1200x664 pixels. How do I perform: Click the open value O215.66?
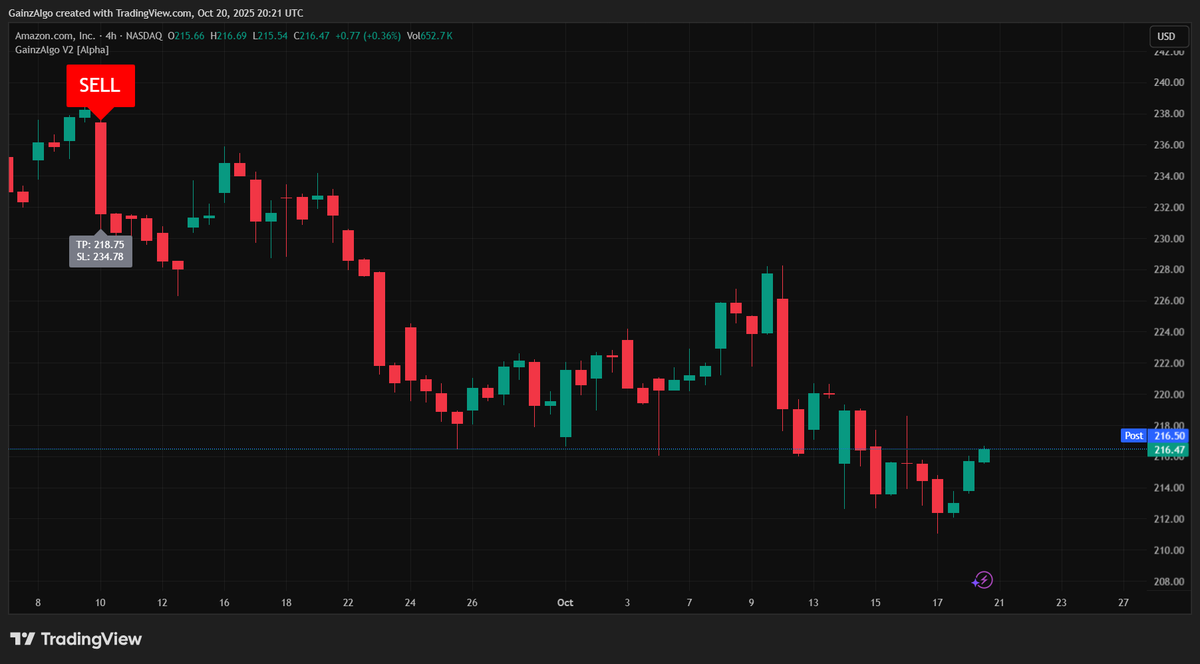(x=186, y=36)
